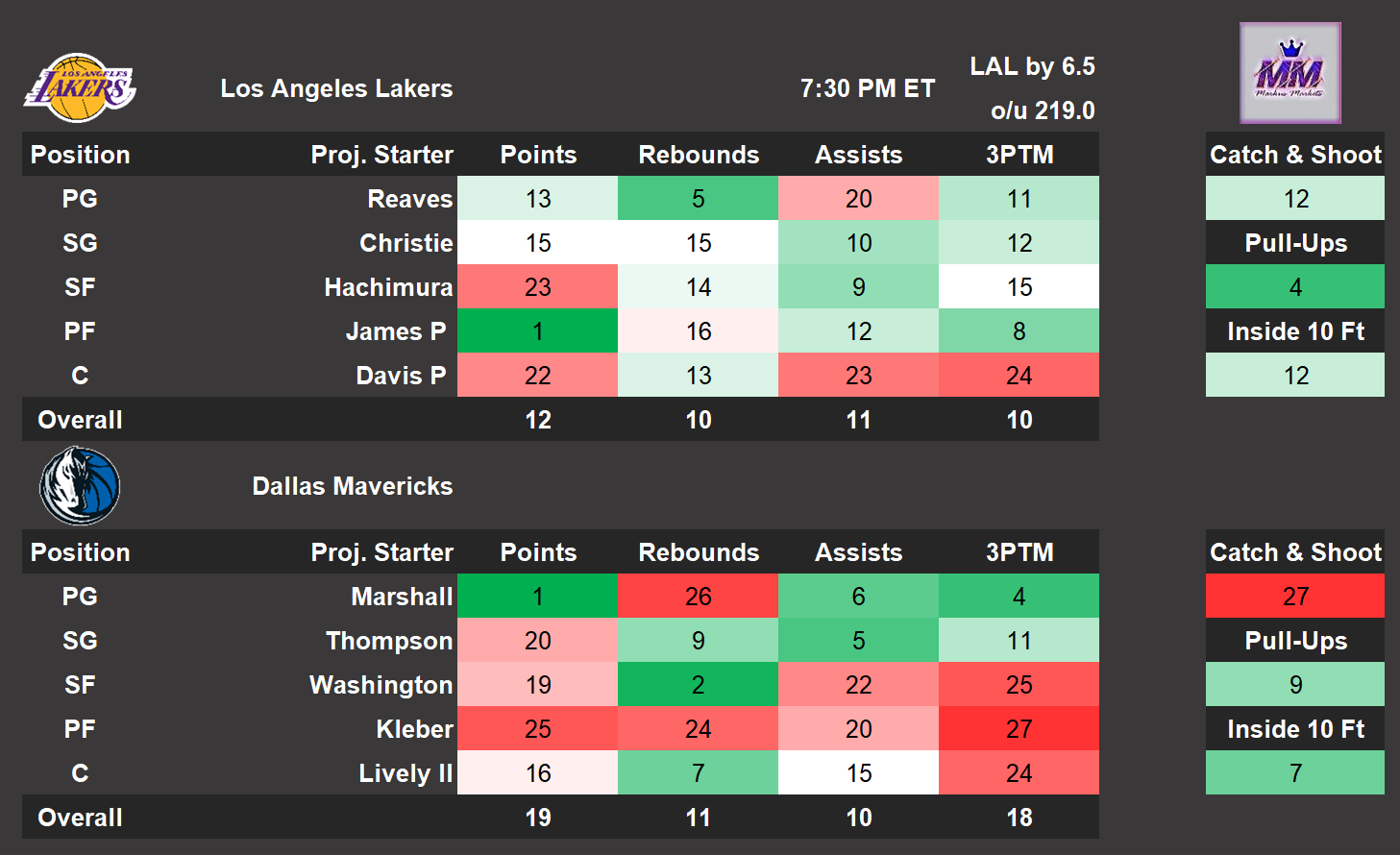Viewport: 1400px width, 855px height.
Task: Select Reaves in the Lakers starters
Action: coord(409,199)
